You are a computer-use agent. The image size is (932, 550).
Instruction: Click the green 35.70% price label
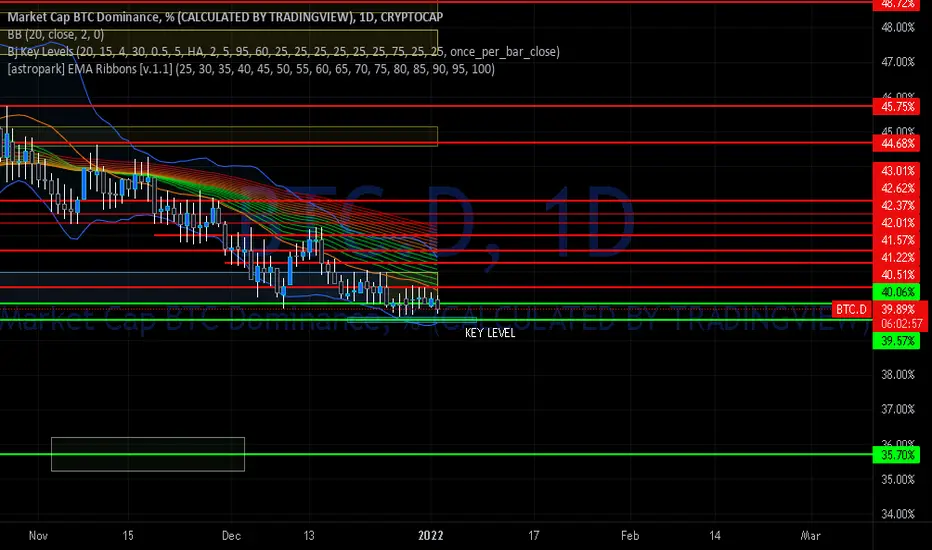point(896,455)
